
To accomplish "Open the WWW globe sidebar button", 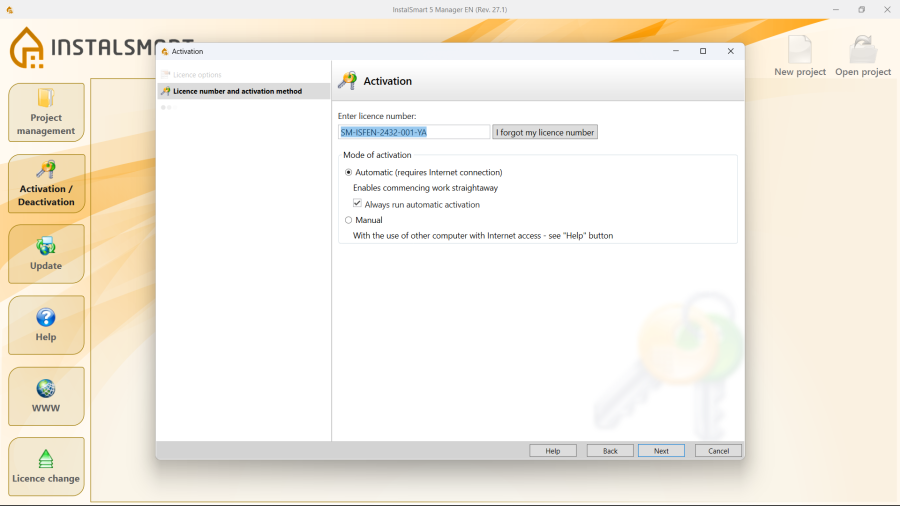I will tap(46, 396).
